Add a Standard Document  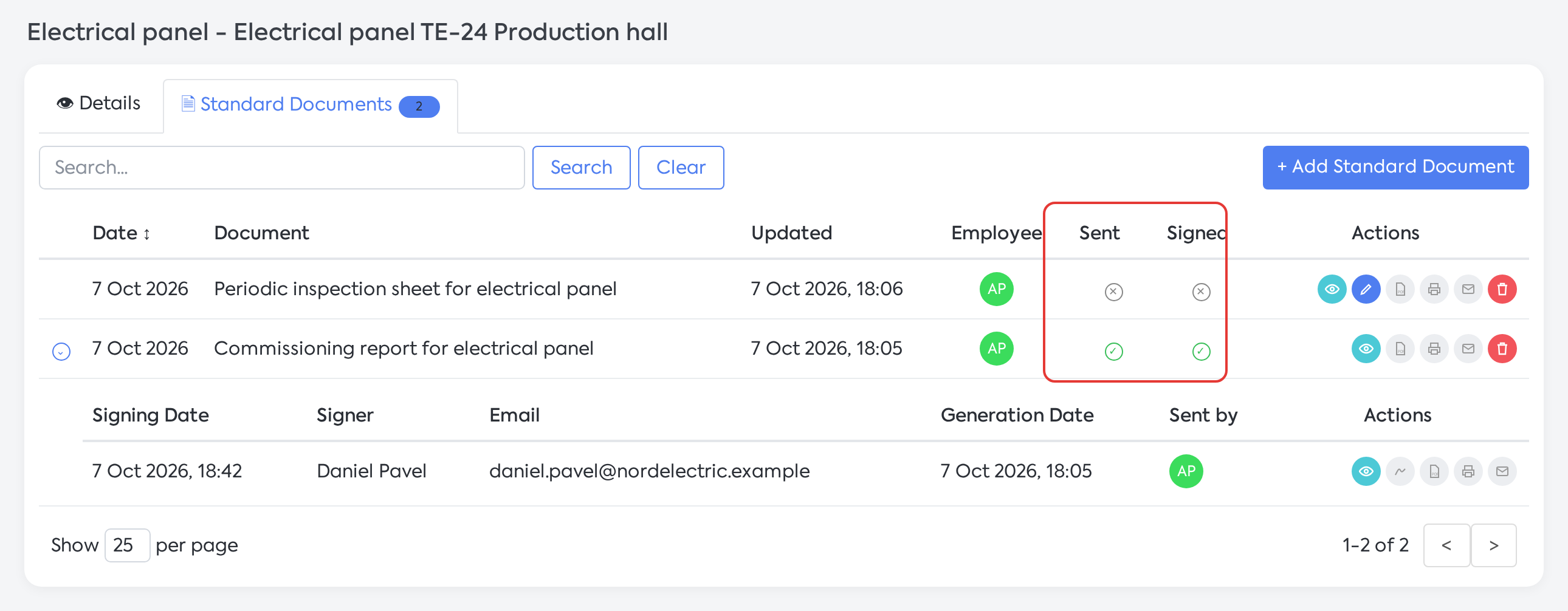(x=1395, y=168)
